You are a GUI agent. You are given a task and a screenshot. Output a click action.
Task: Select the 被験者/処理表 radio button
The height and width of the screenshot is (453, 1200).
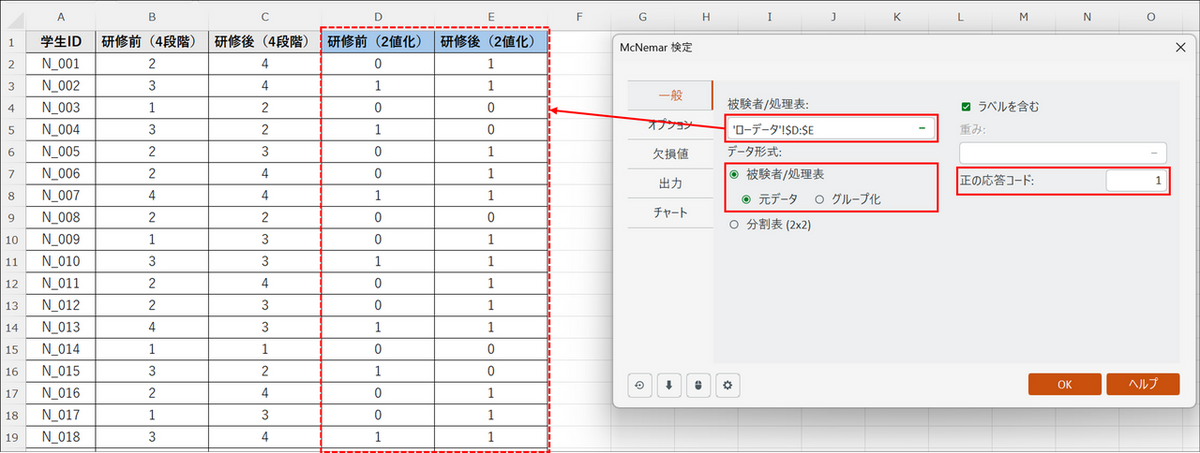click(735, 175)
